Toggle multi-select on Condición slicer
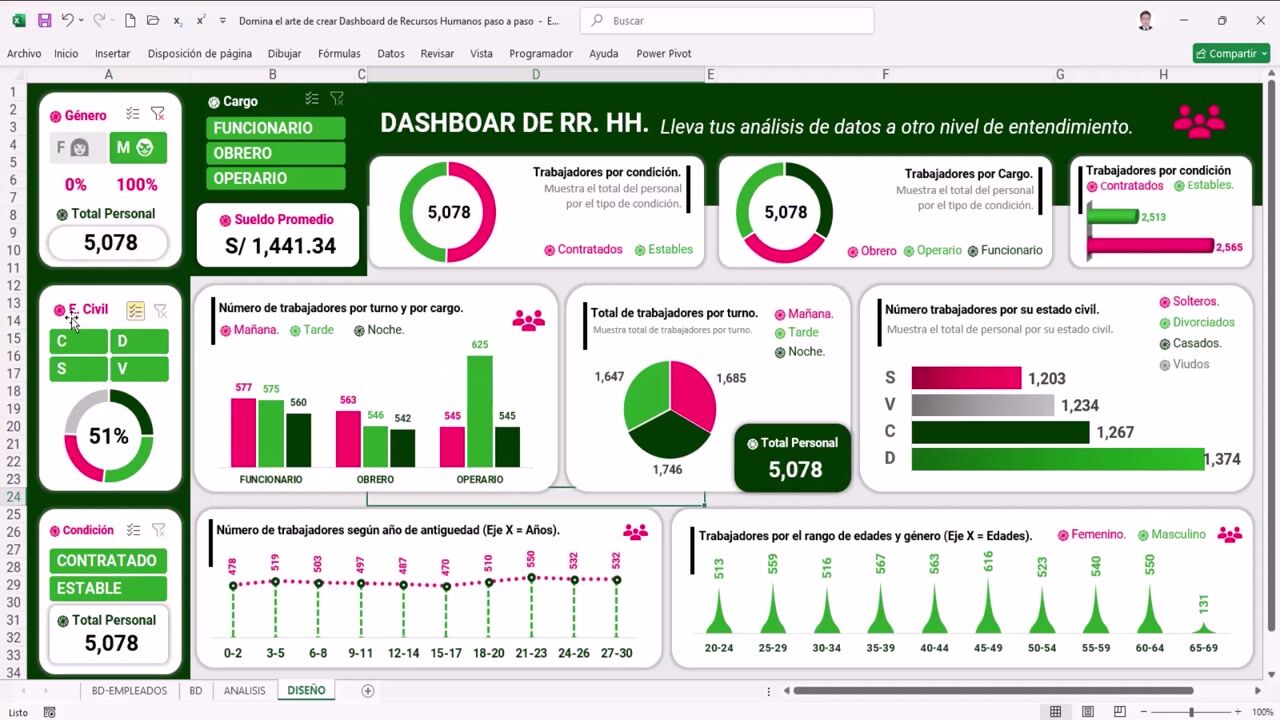This screenshot has width=1280, height=720. click(133, 530)
